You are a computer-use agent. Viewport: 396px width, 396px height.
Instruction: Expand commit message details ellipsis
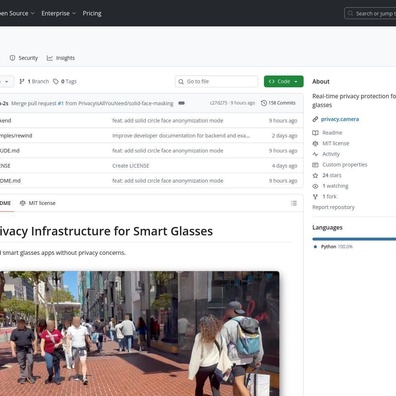coord(181,103)
